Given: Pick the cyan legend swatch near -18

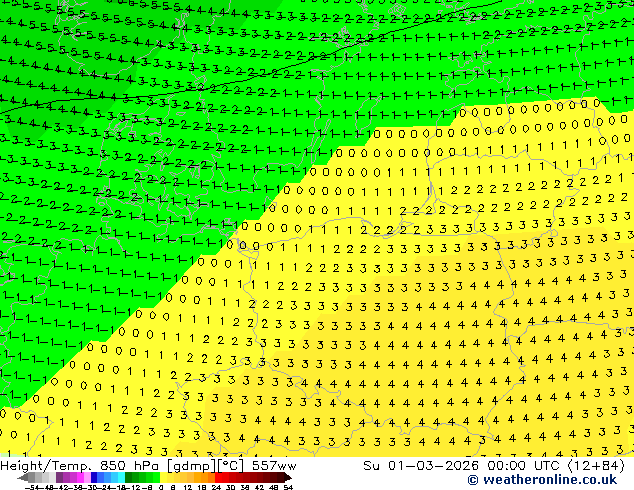Looking at the screenshot, I should [122, 478].
